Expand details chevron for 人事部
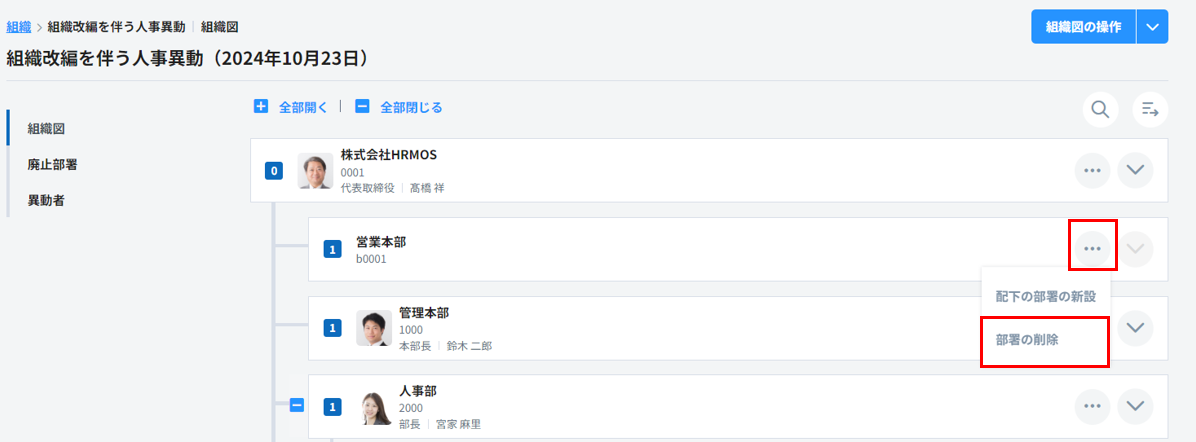 tap(1135, 406)
